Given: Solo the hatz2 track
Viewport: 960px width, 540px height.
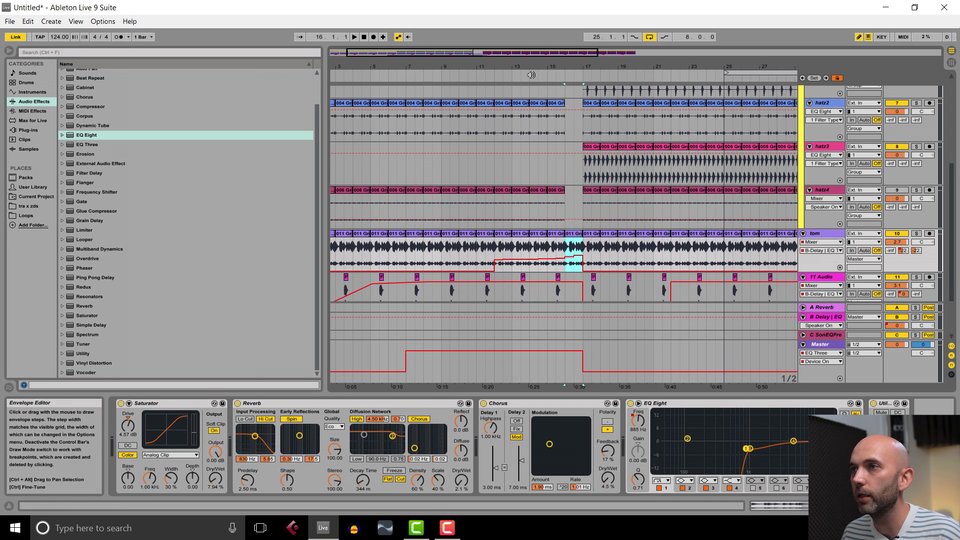Looking at the screenshot, I should tap(917, 103).
